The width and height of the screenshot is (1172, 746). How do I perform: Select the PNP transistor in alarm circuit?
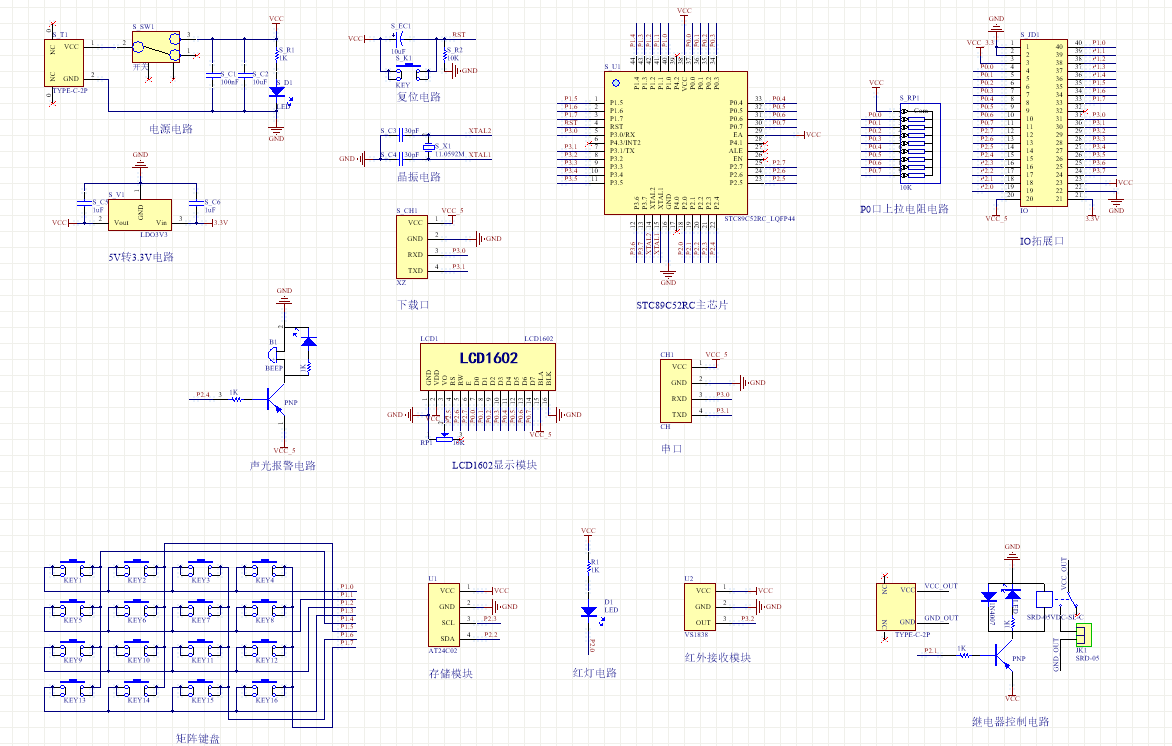pyautogui.click(x=275, y=399)
